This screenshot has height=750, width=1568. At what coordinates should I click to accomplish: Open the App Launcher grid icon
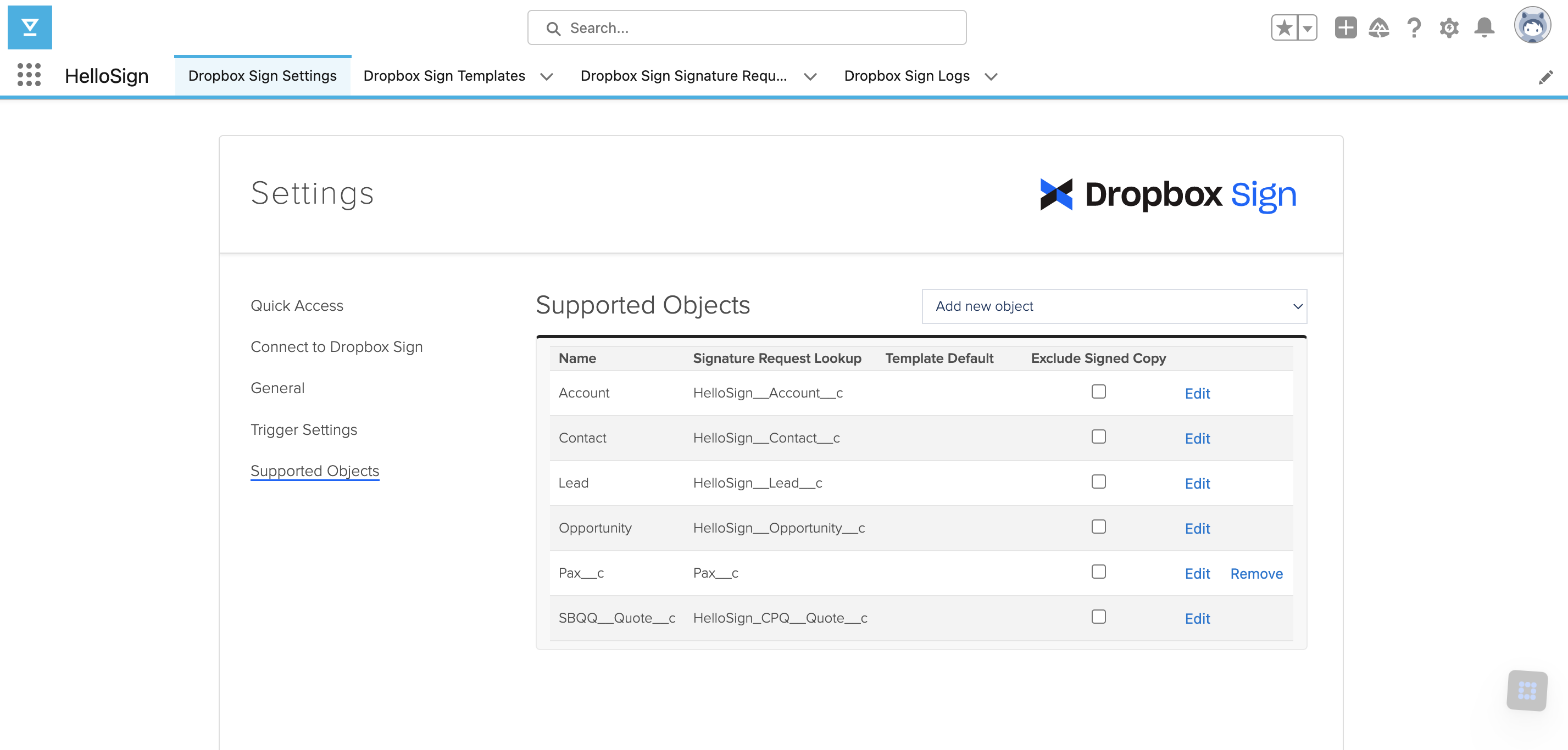29,75
